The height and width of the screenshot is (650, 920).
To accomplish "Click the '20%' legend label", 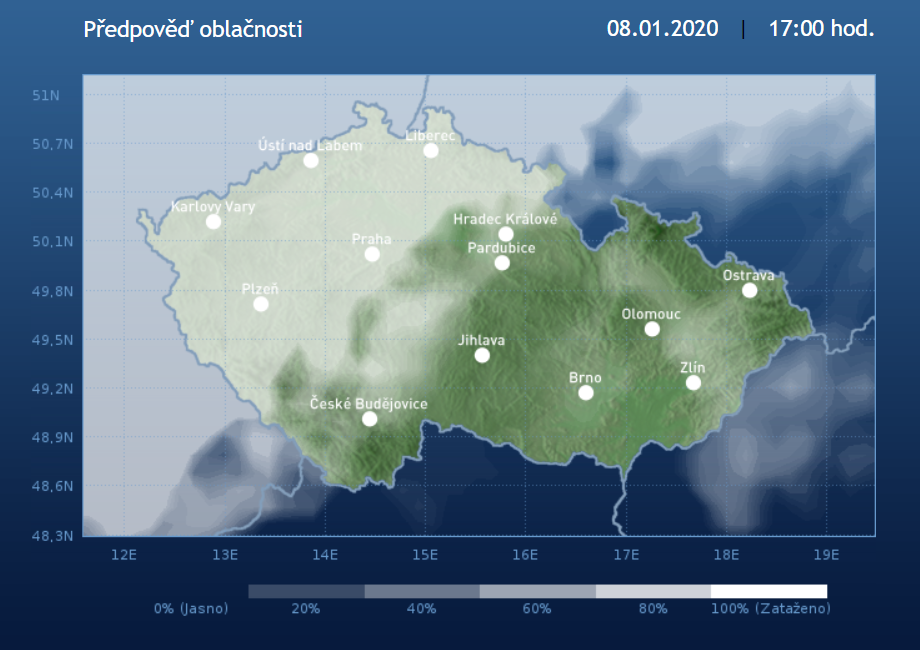I will tap(306, 608).
